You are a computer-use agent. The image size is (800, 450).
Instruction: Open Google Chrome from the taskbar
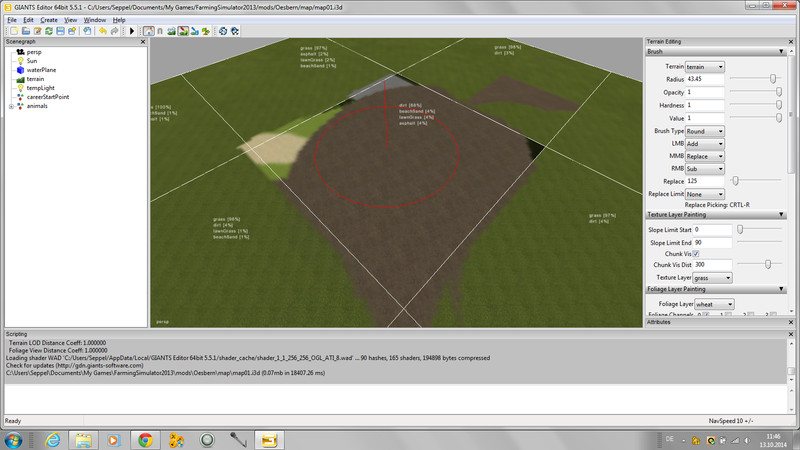tap(145, 439)
